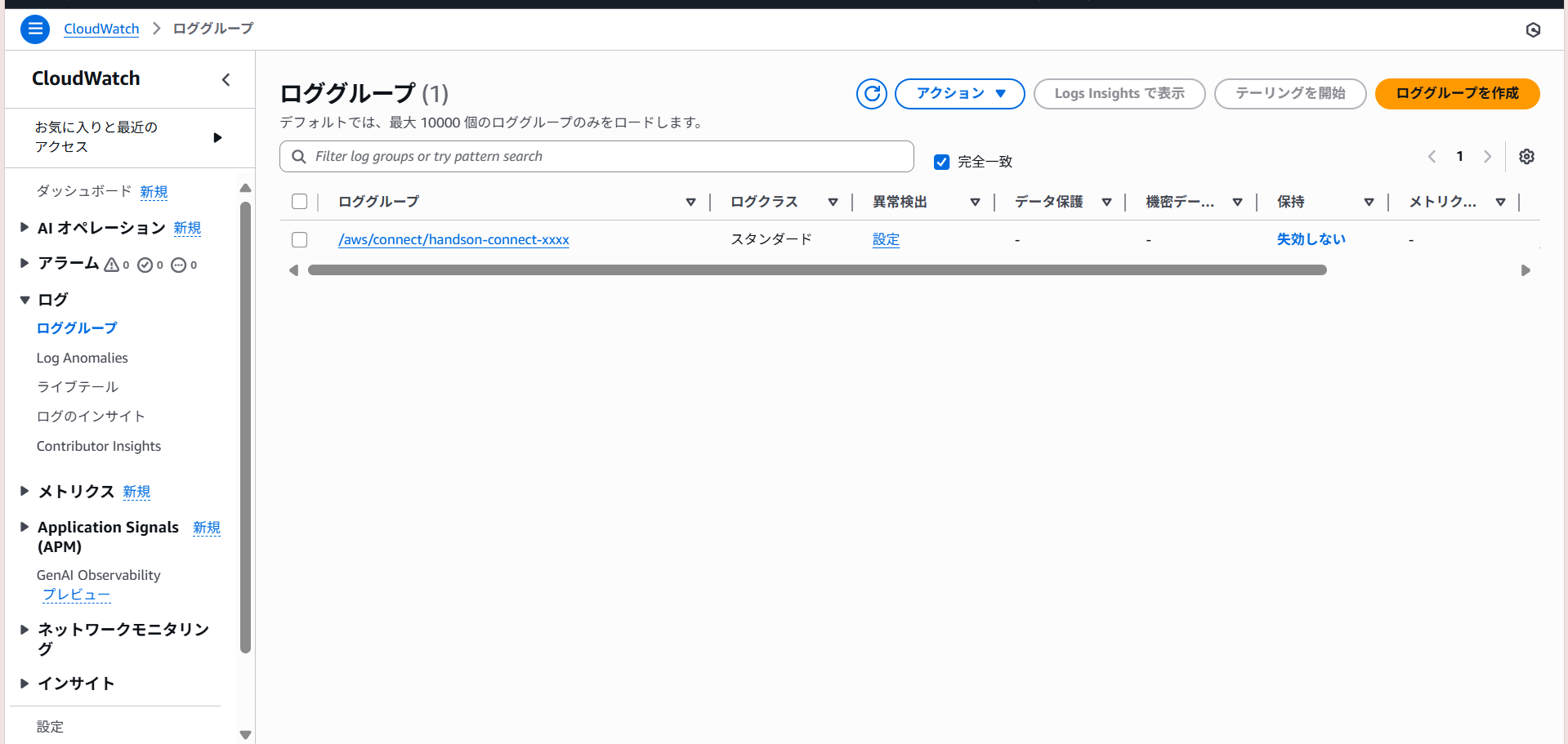This screenshot has height=744, width=1568.
Task: Click the search magnifier icon in filter box
Action: [x=299, y=156]
